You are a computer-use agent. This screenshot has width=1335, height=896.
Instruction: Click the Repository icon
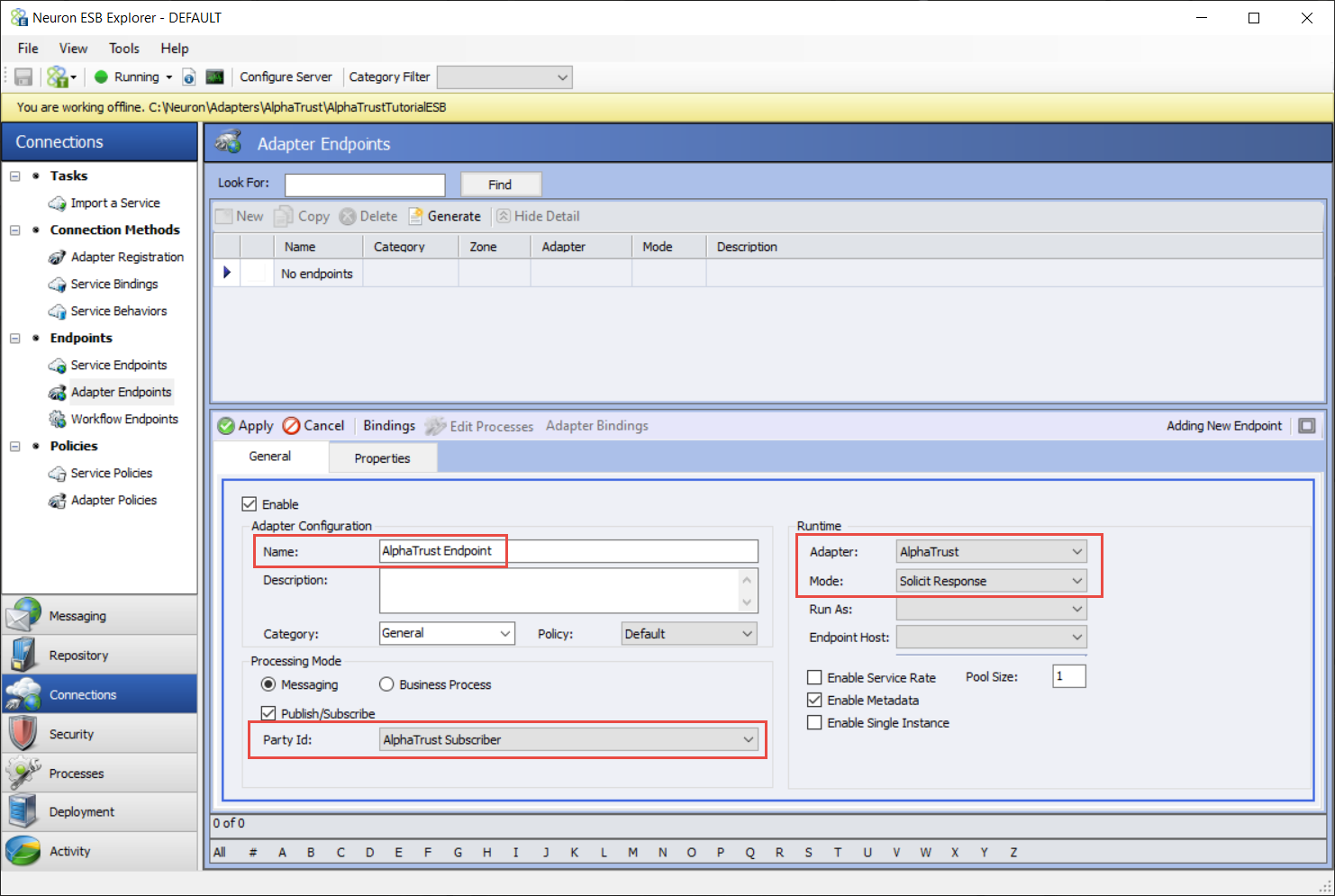(23, 655)
